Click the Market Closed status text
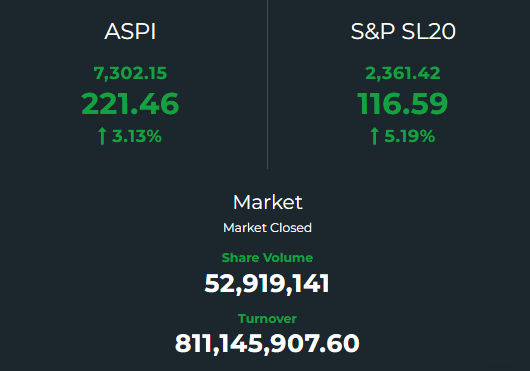The width and height of the screenshot is (530, 371). point(267,227)
